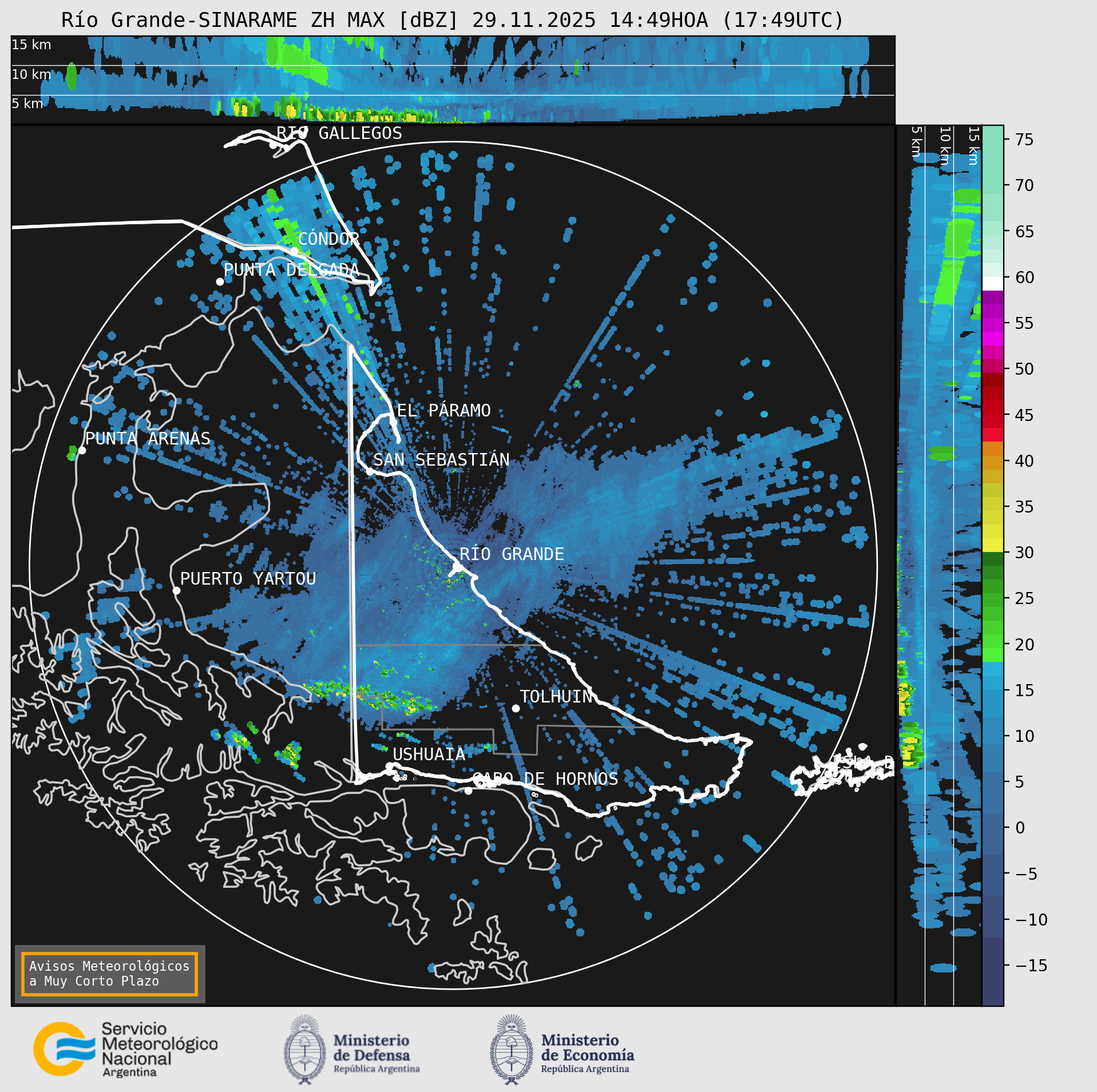Click the 55 dBZ magenta color band
1097x1092 pixels.
tap(993, 324)
